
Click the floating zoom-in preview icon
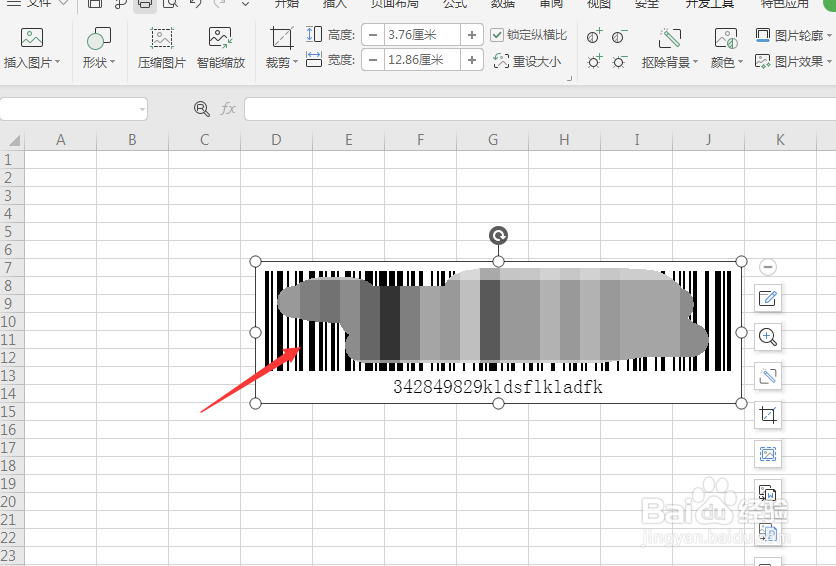(x=768, y=337)
